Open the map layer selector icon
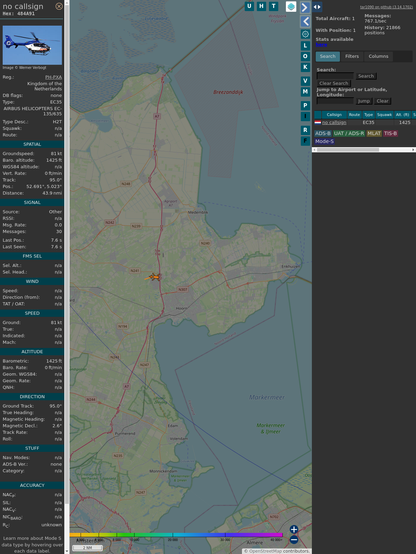This screenshot has width=416, height=554. coord(291,6)
